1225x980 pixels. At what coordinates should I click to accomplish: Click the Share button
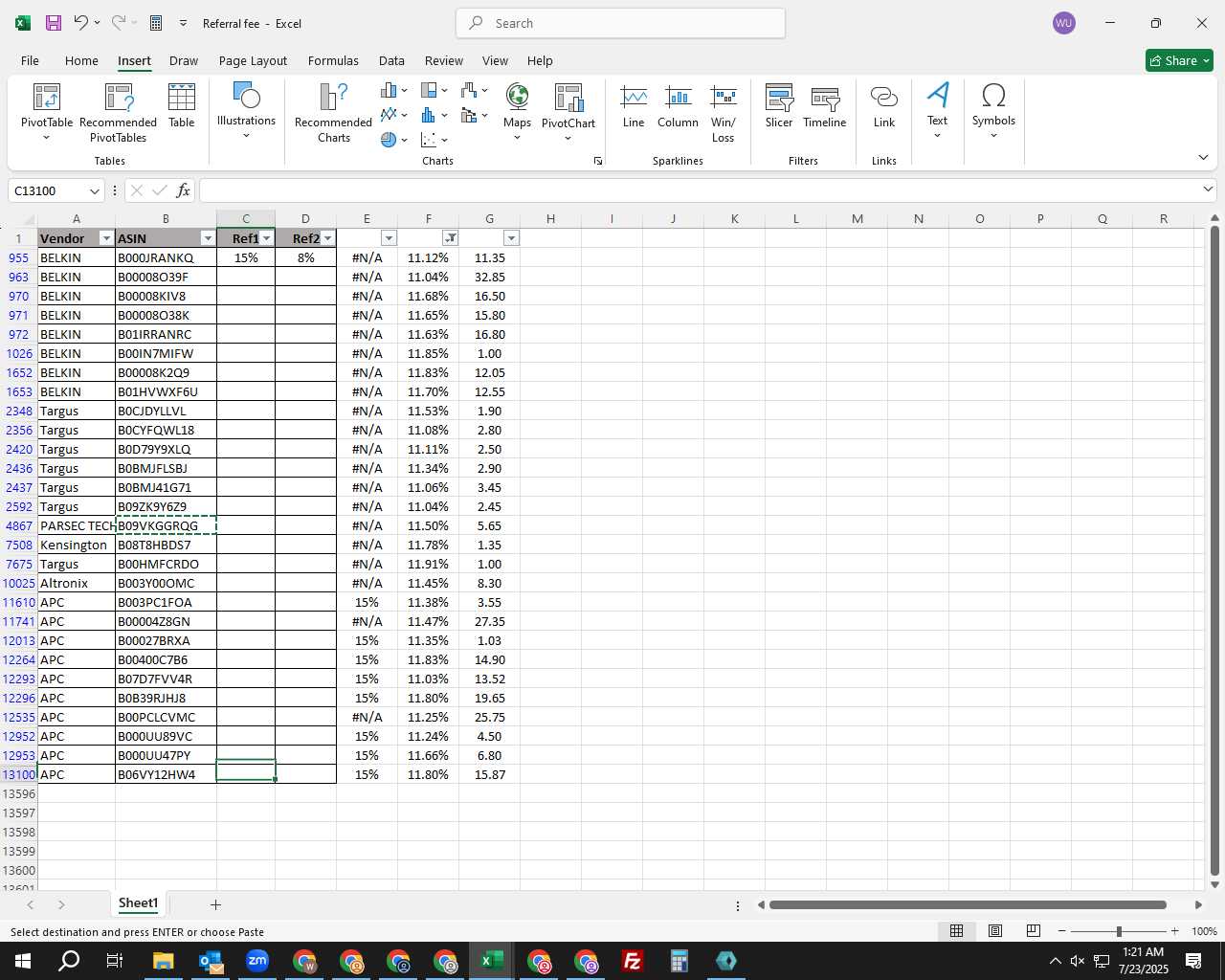(x=1179, y=60)
